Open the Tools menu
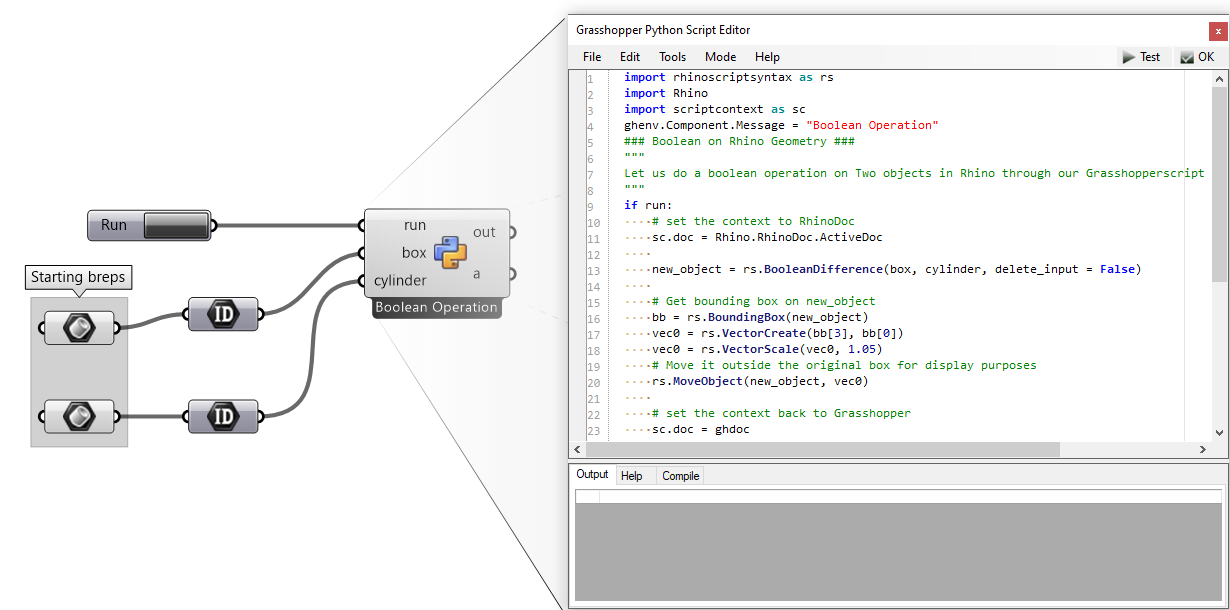Image resolution: width=1230 pixels, height=610 pixels. click(672, 57)
